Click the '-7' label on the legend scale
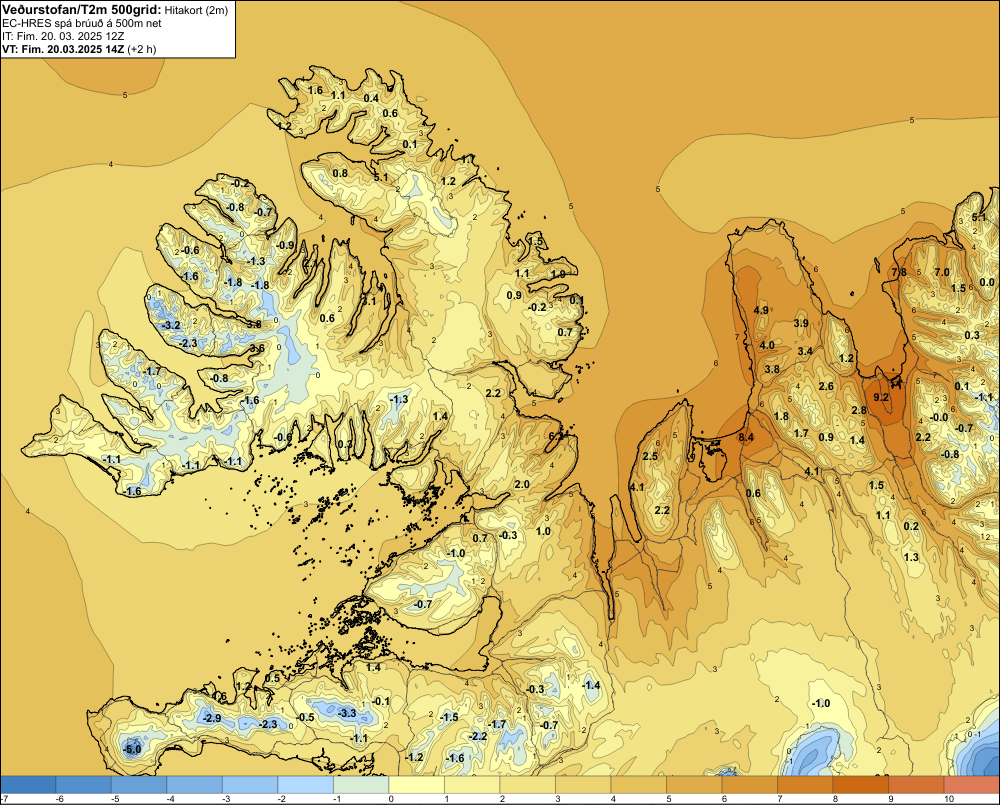 [x=4, y=799]
